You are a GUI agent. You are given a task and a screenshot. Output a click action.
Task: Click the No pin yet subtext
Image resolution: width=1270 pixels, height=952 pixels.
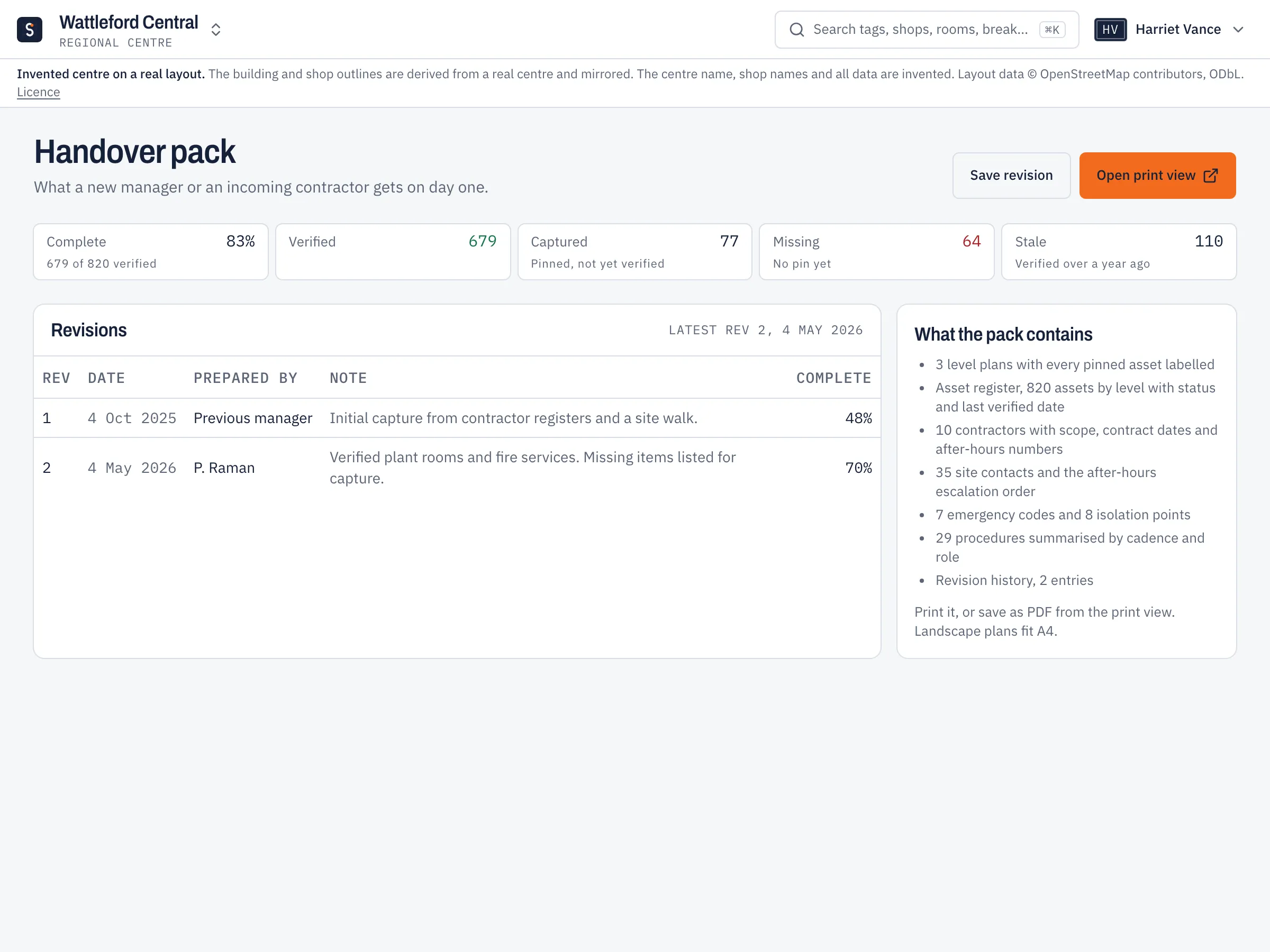[x=802, y=264]
